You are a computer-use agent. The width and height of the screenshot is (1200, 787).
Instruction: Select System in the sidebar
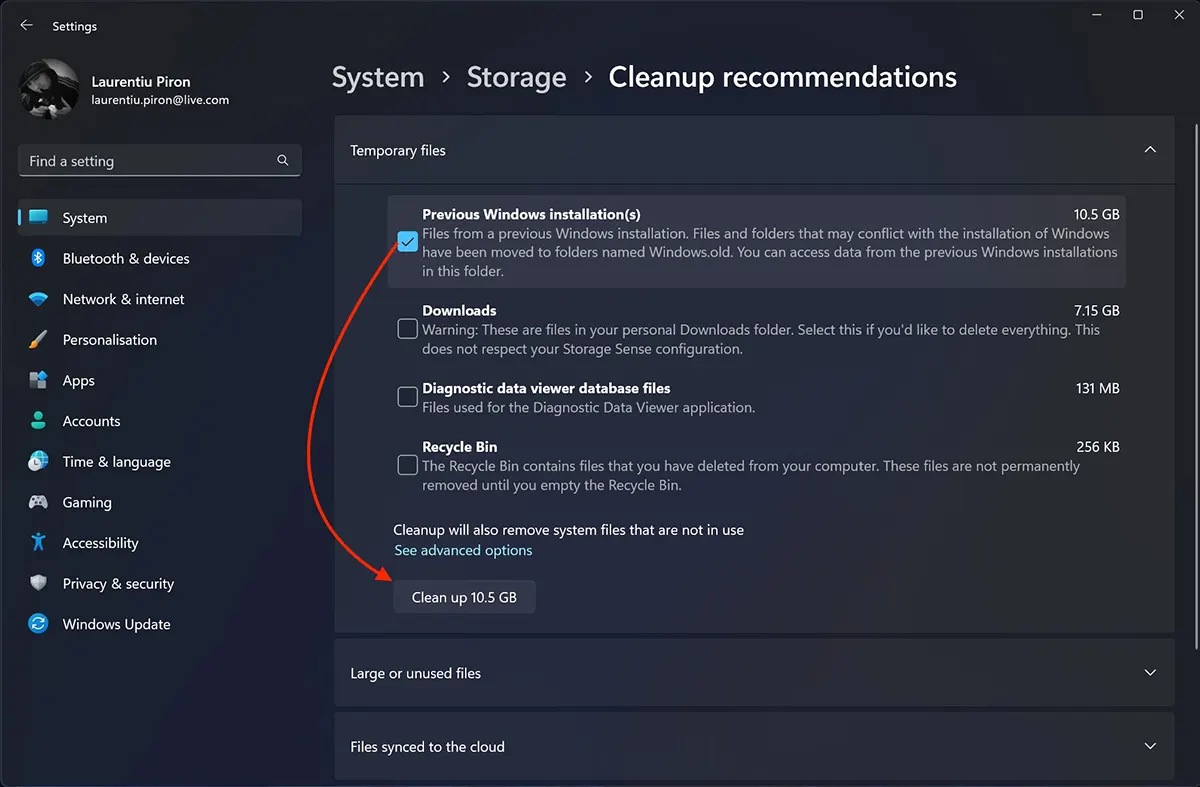click(x=160, y=217)
